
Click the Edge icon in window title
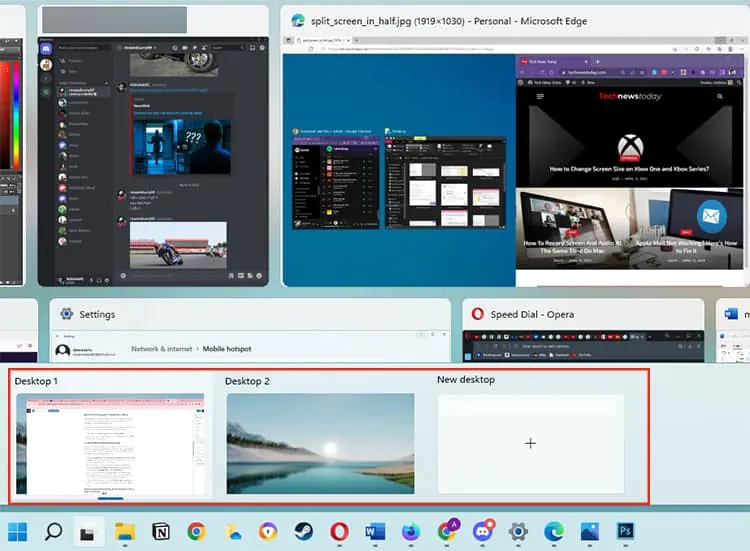pyautogui.click(x=298, y=21)
